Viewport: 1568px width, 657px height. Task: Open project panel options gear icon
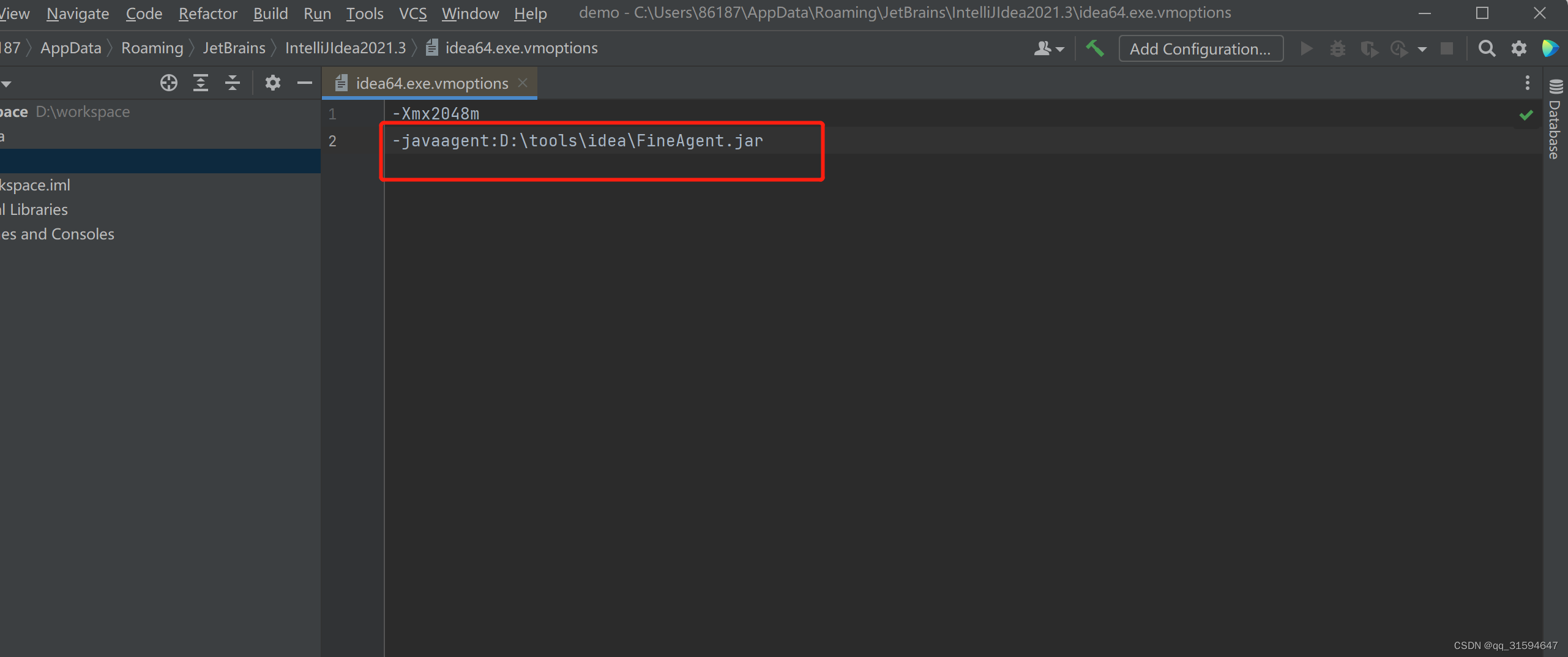273,83
